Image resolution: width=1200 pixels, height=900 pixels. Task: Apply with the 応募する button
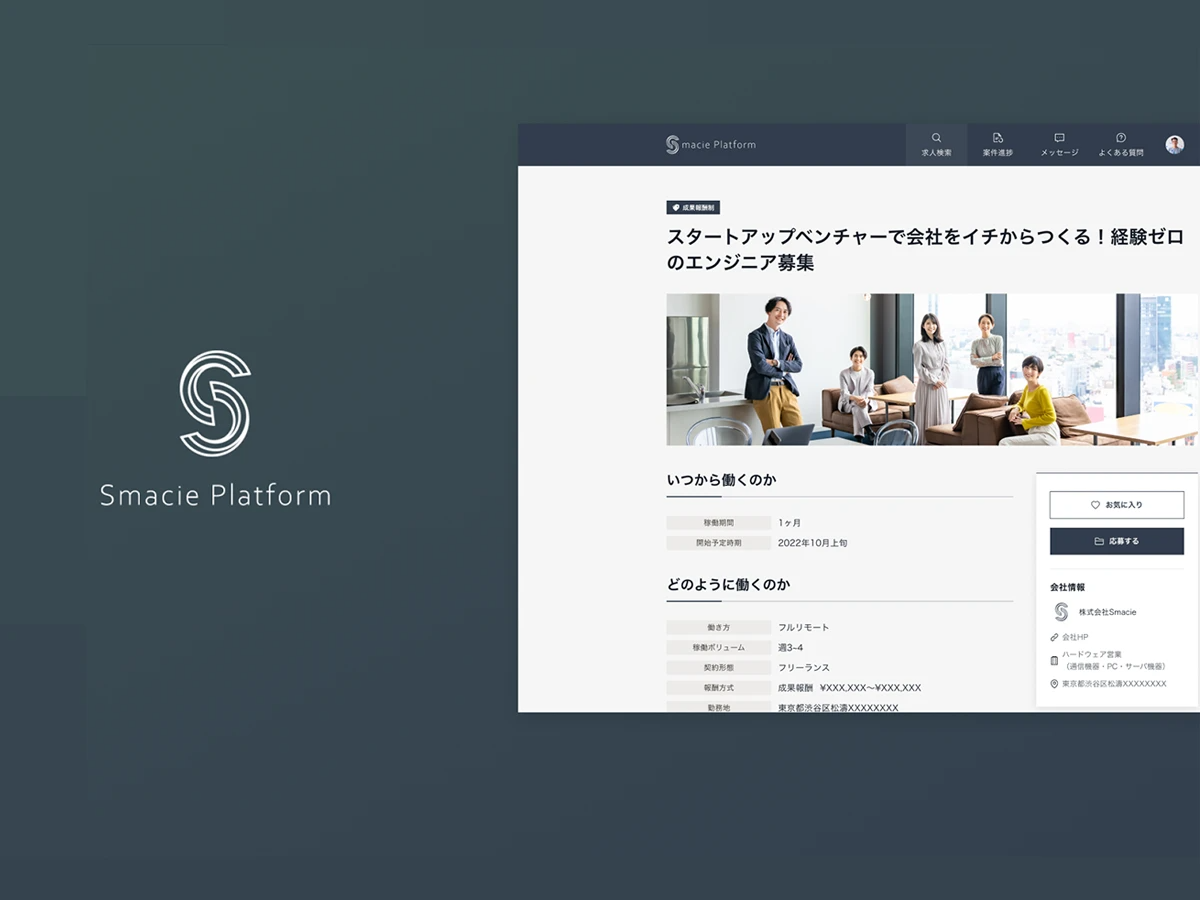click(x=1116, y=541)
